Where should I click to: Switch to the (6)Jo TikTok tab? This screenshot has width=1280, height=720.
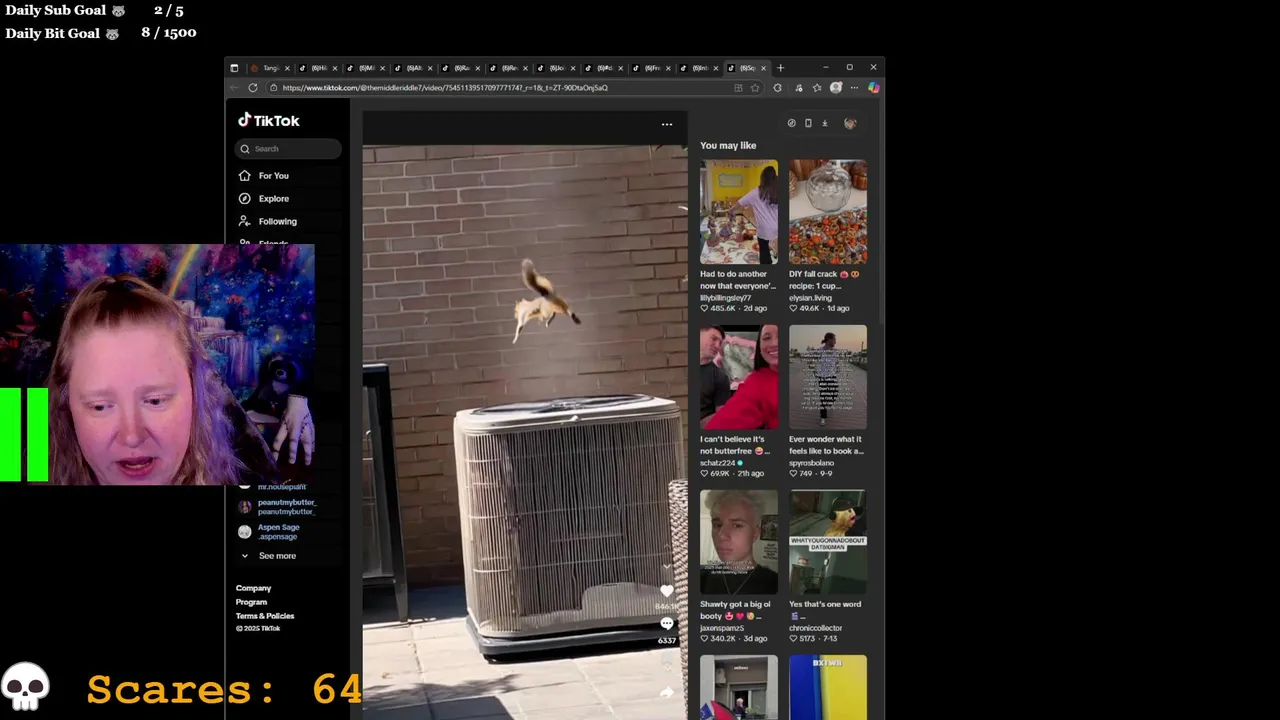[x=556, y=68]
